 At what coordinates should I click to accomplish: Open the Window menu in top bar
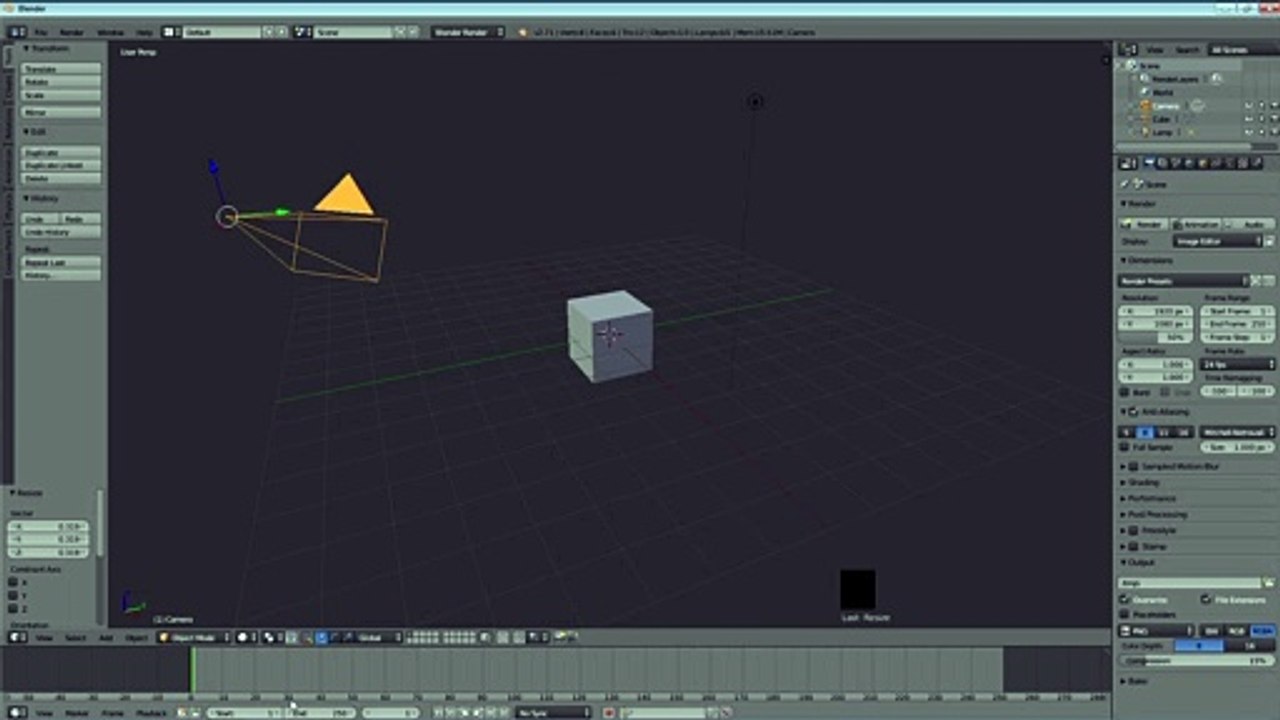click(110, 32)
